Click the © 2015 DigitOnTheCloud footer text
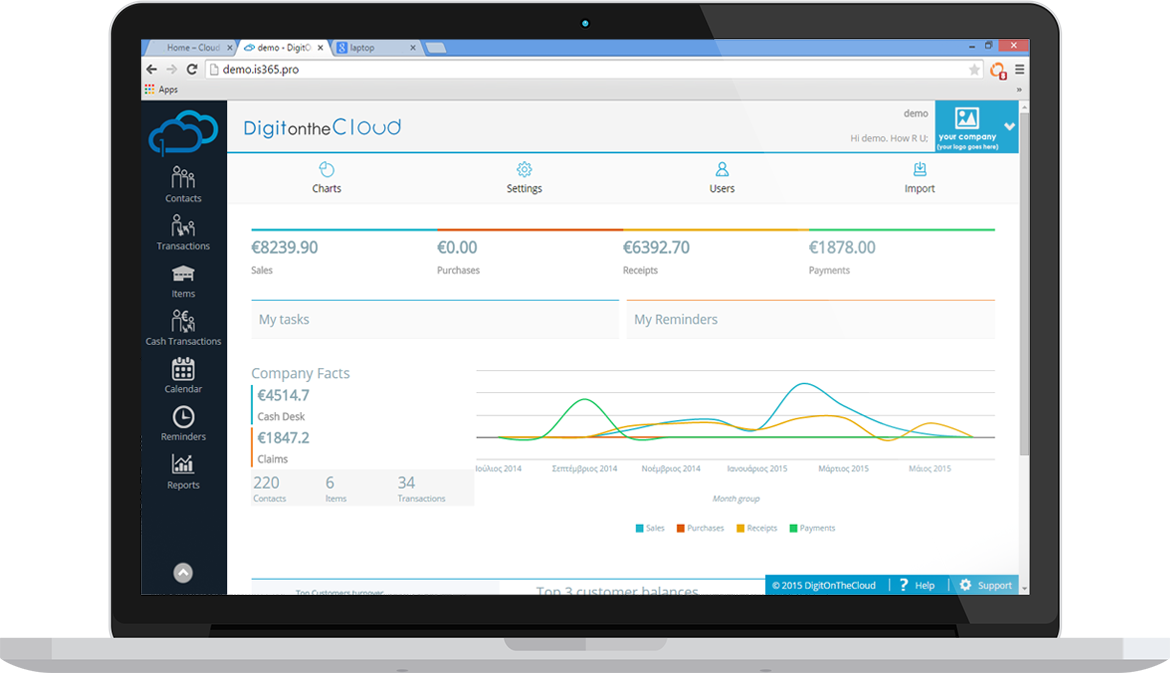Screen dimensions: 1170x673 (824, 586)
